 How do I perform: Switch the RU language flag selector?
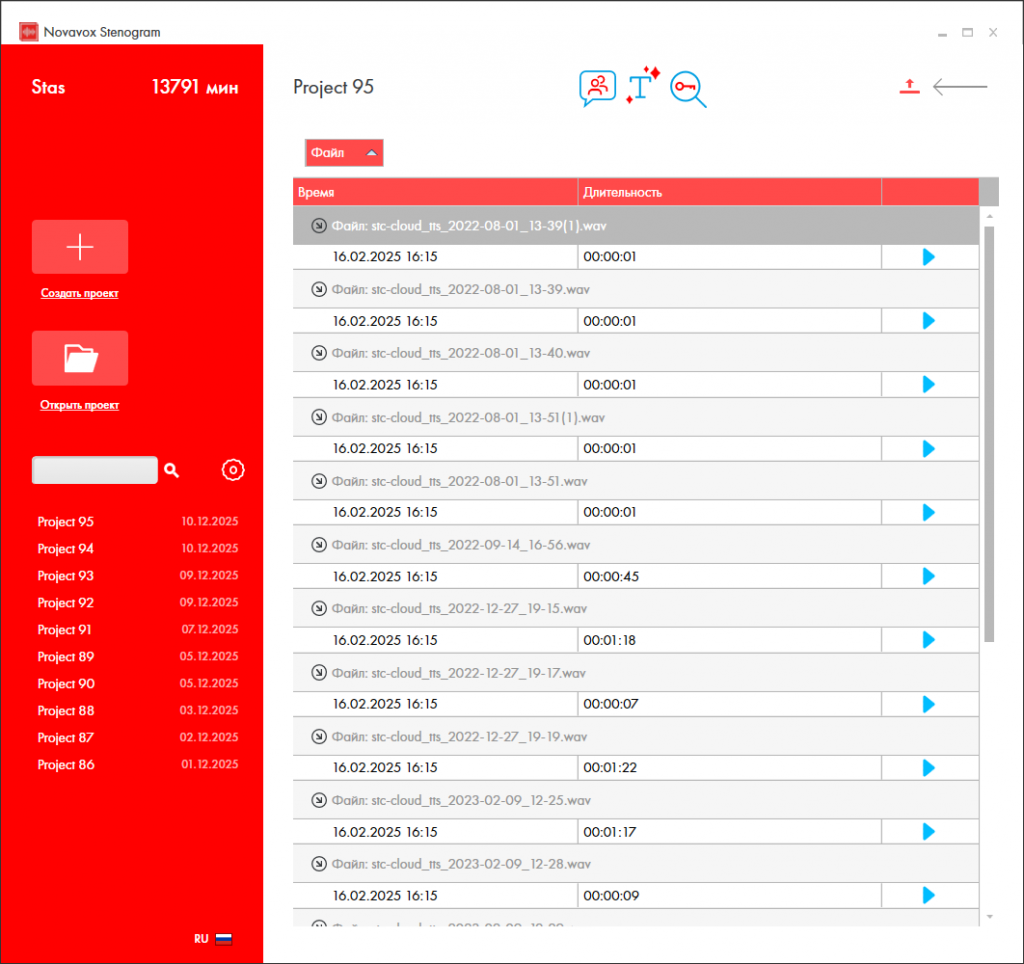[x=213, y=939]
